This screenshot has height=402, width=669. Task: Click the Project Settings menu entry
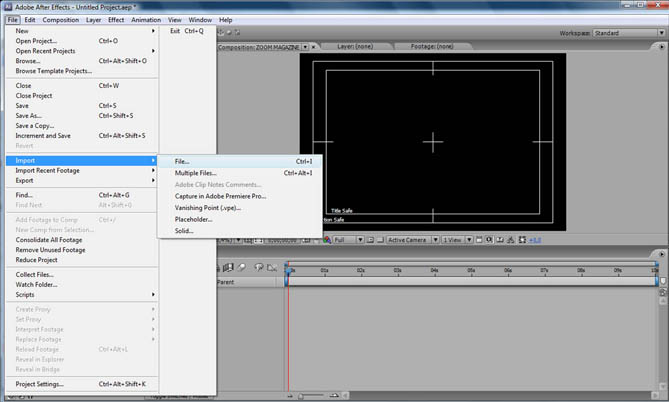click(x=40, y=383)
